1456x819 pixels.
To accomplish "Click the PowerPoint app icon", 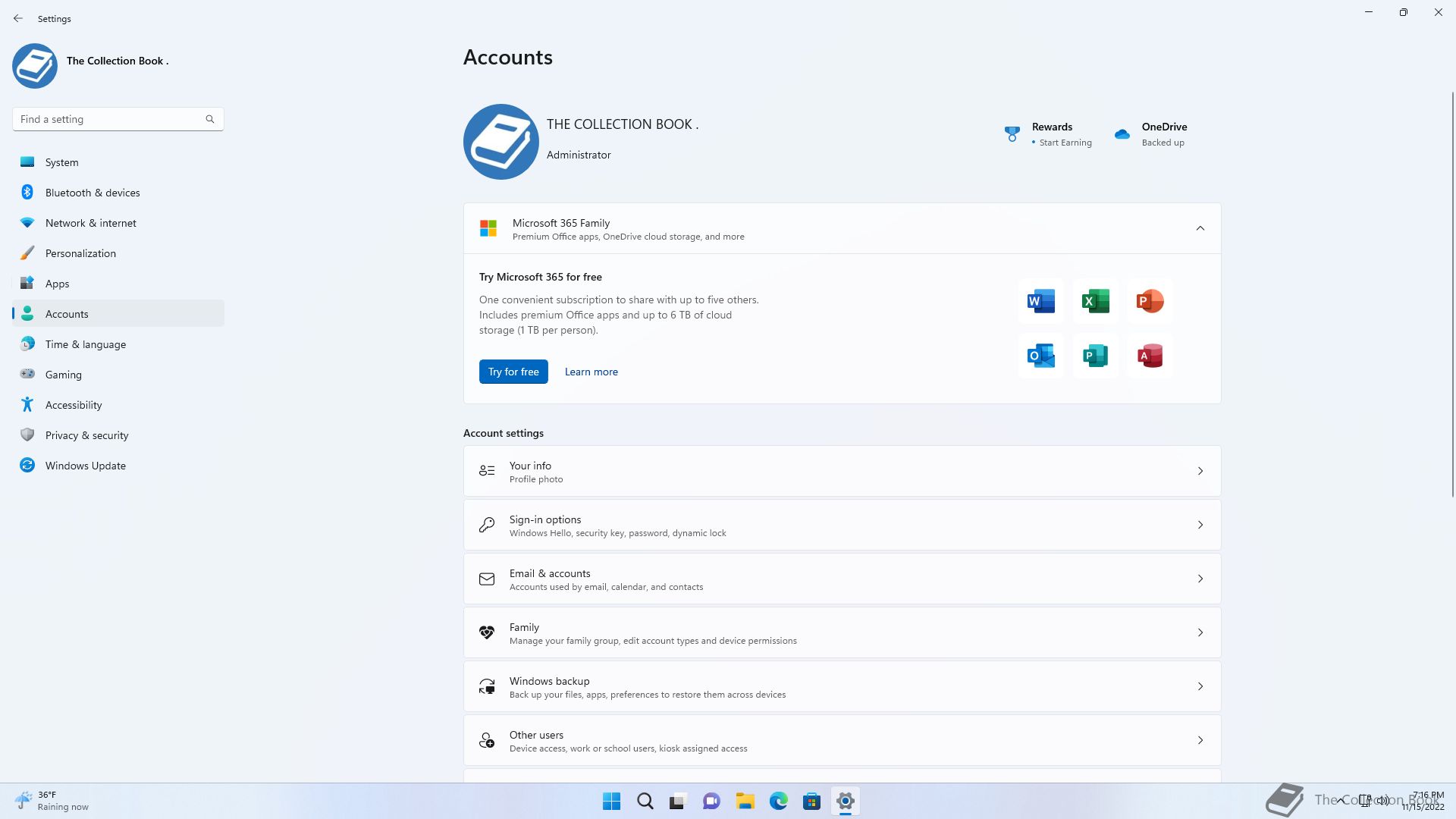I will pyautogui.click(x=1150, y=301).
